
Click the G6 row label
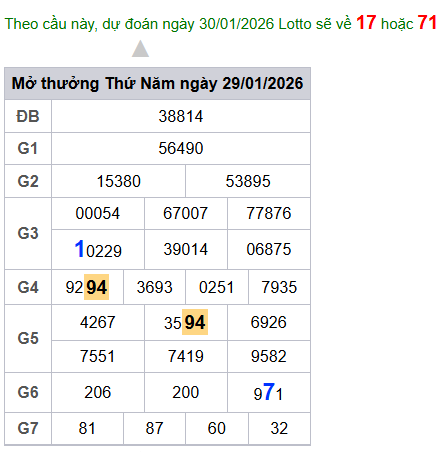pos(28,393)
